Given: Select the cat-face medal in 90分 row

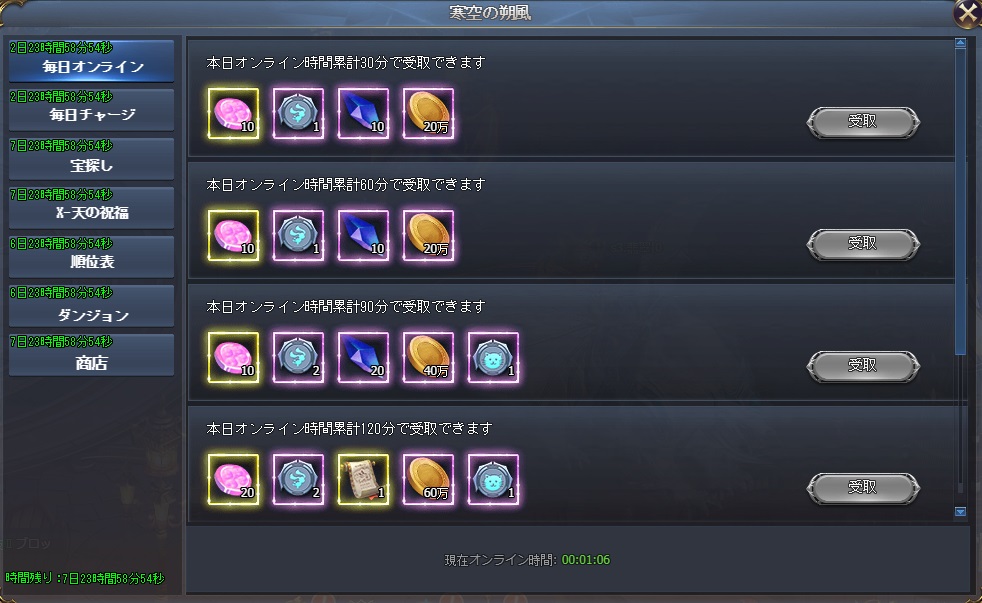Looking at the screenshot, I should pos(494,358).
